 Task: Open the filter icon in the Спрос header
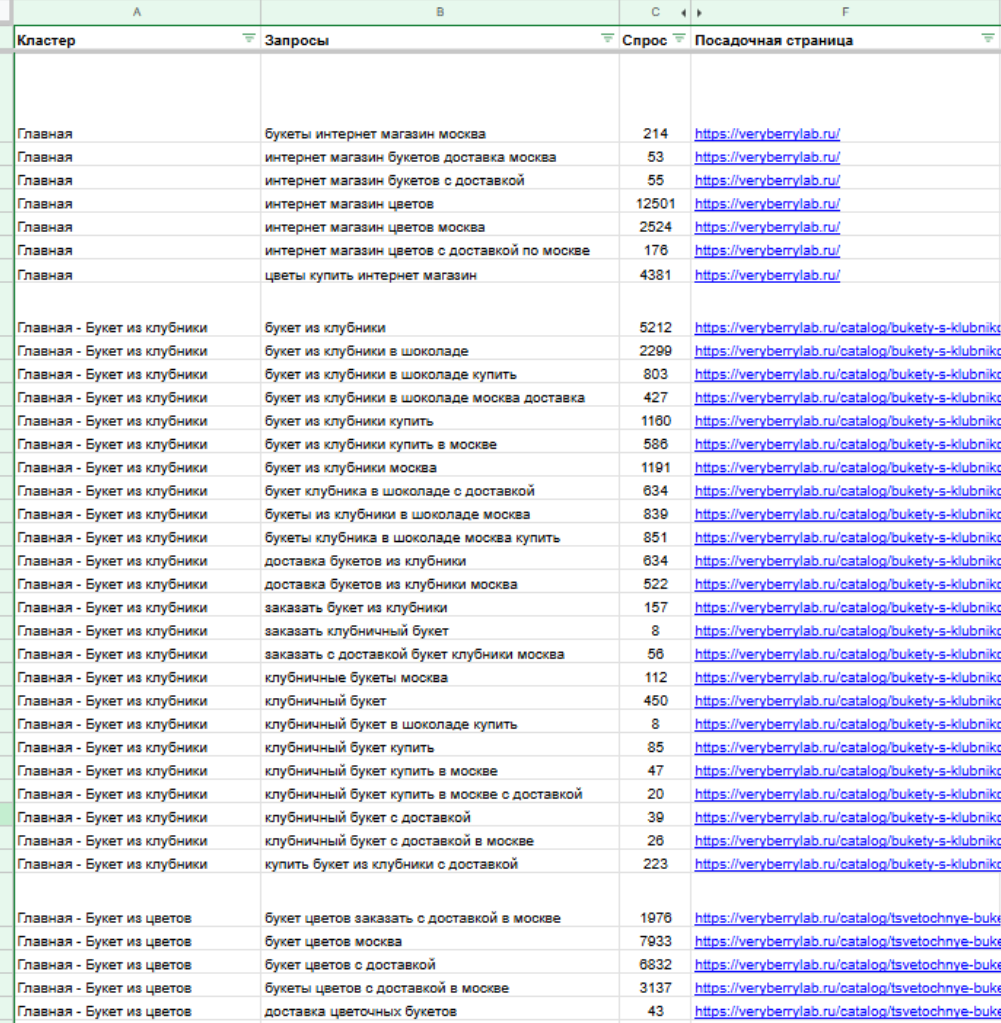(679, 38)
